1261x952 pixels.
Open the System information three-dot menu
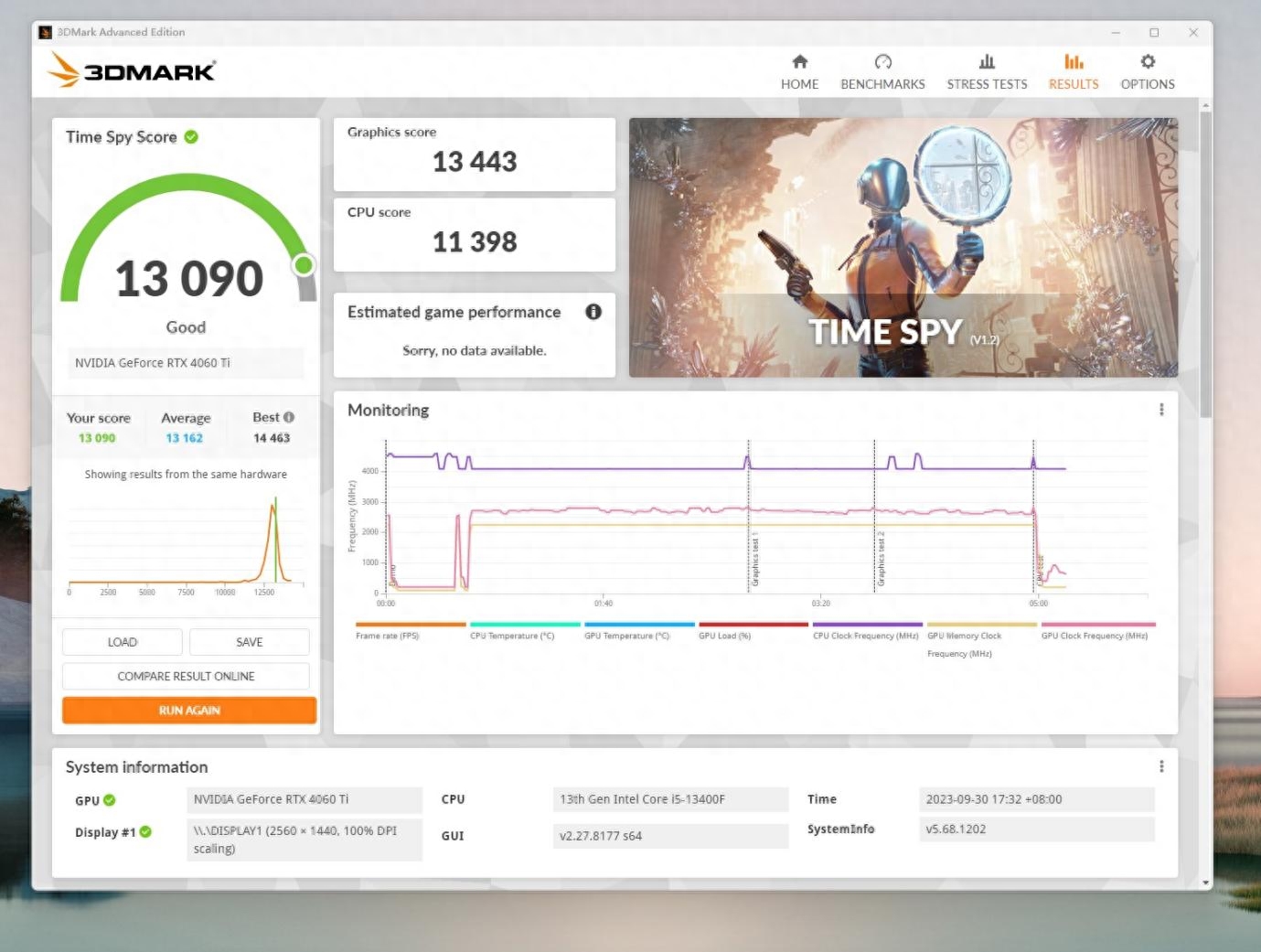tap(1161, 766)
